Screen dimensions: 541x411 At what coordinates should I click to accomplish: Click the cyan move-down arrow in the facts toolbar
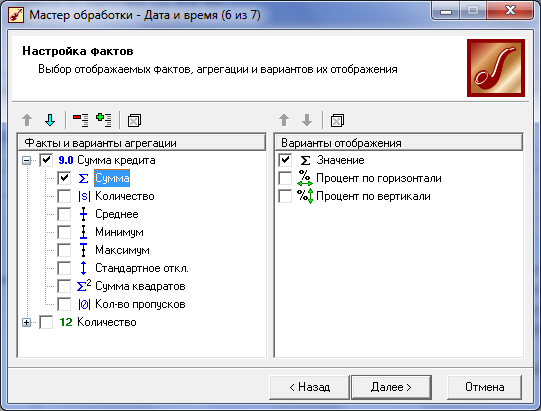coord(50,120)
